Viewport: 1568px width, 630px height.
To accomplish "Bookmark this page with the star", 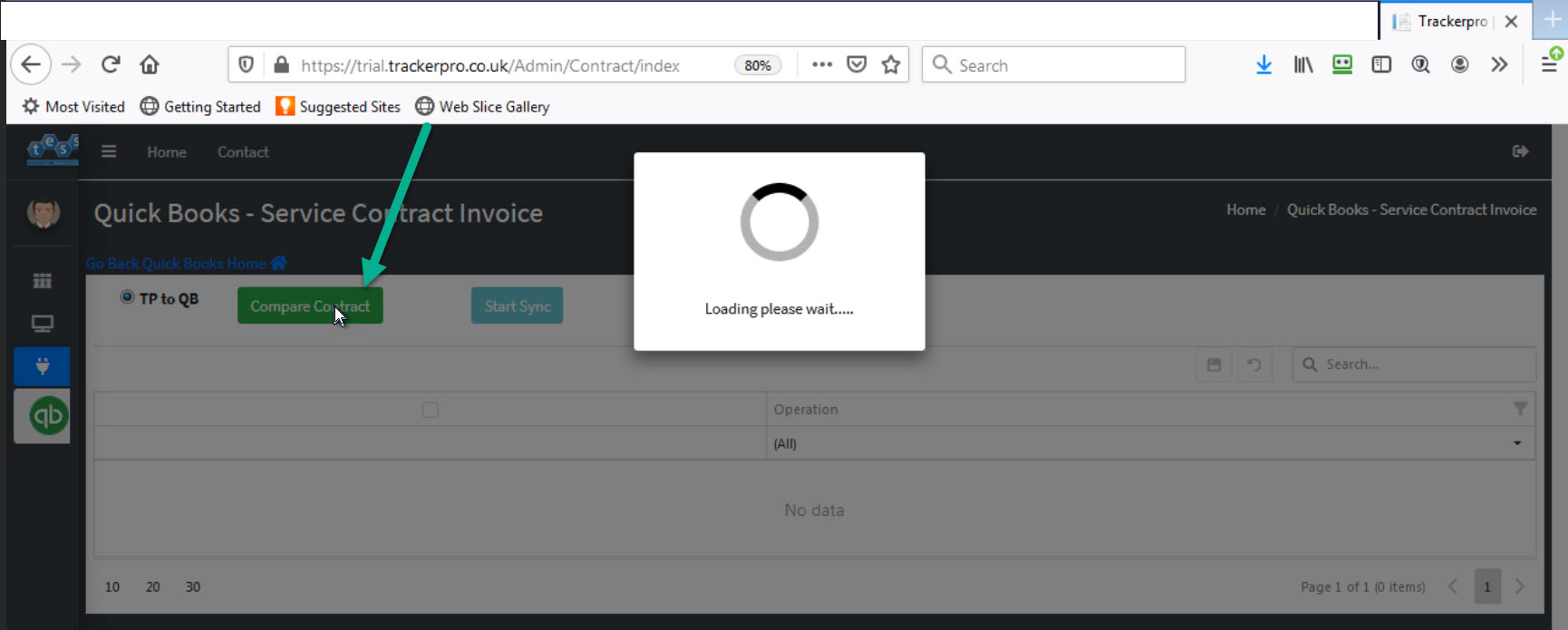I will 891,65.
